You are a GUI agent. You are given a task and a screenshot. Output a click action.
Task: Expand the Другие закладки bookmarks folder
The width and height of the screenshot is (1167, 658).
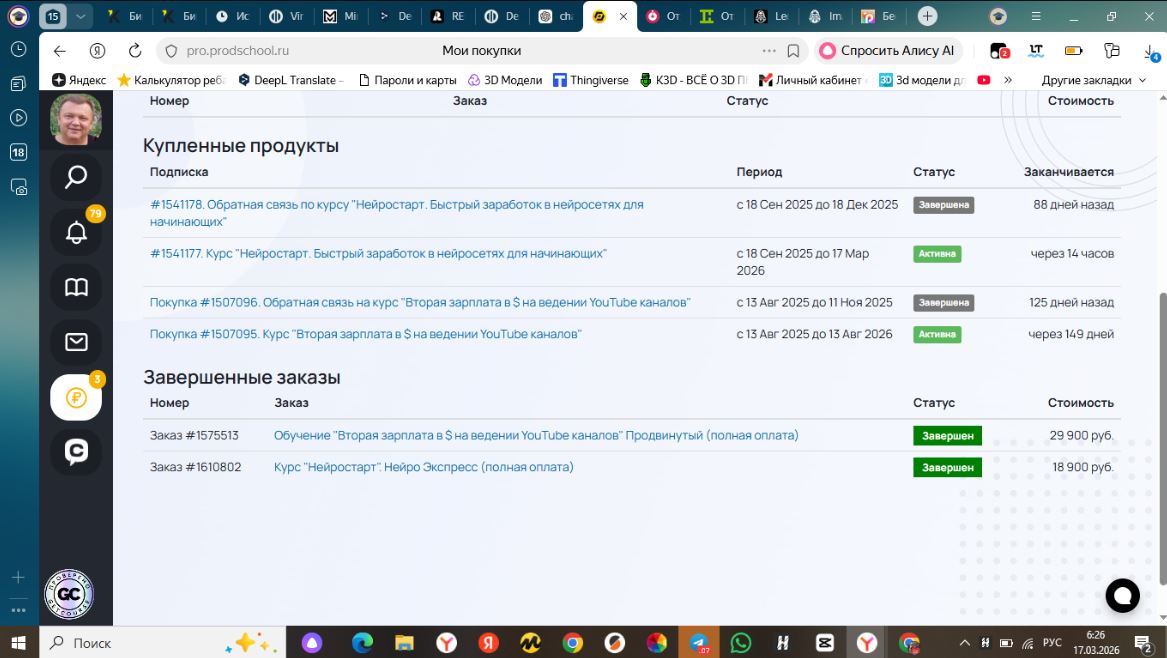coord(1093,80)
